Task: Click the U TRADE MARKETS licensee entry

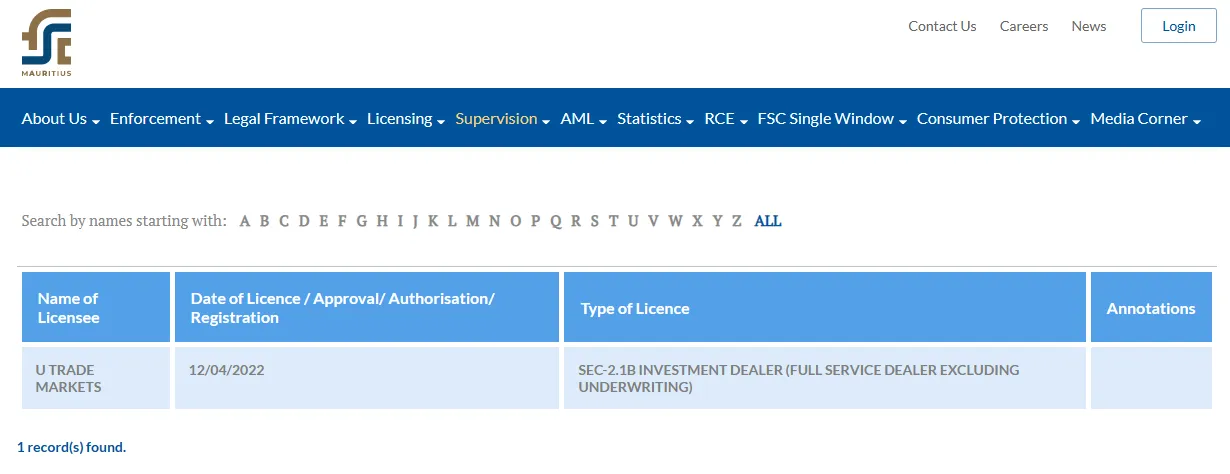Action: click(69, 378)
